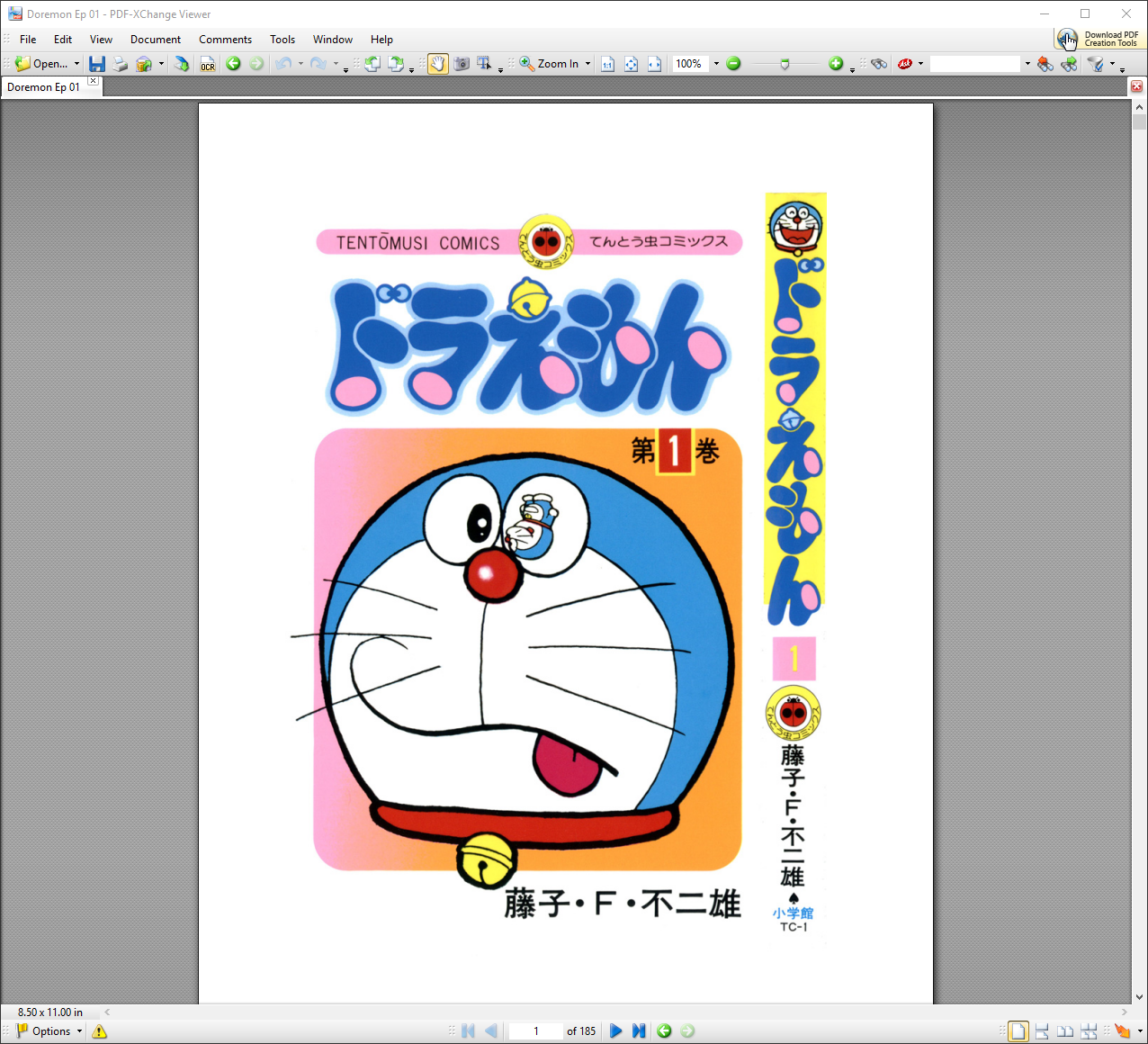Switch to facing pages layout
1148x1044 pixels.
pyautogui.click(x=1065, y=1031)
